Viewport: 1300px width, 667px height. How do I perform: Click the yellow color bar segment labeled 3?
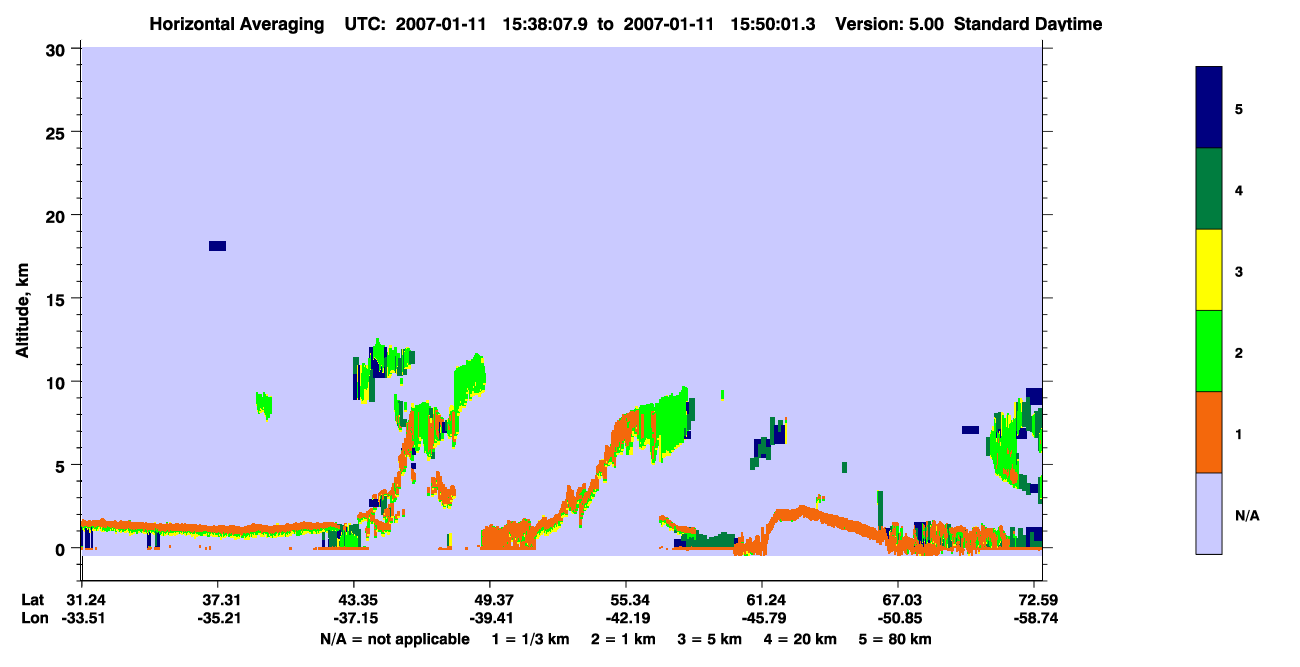pyautogui.click(x=1209, y=270)
